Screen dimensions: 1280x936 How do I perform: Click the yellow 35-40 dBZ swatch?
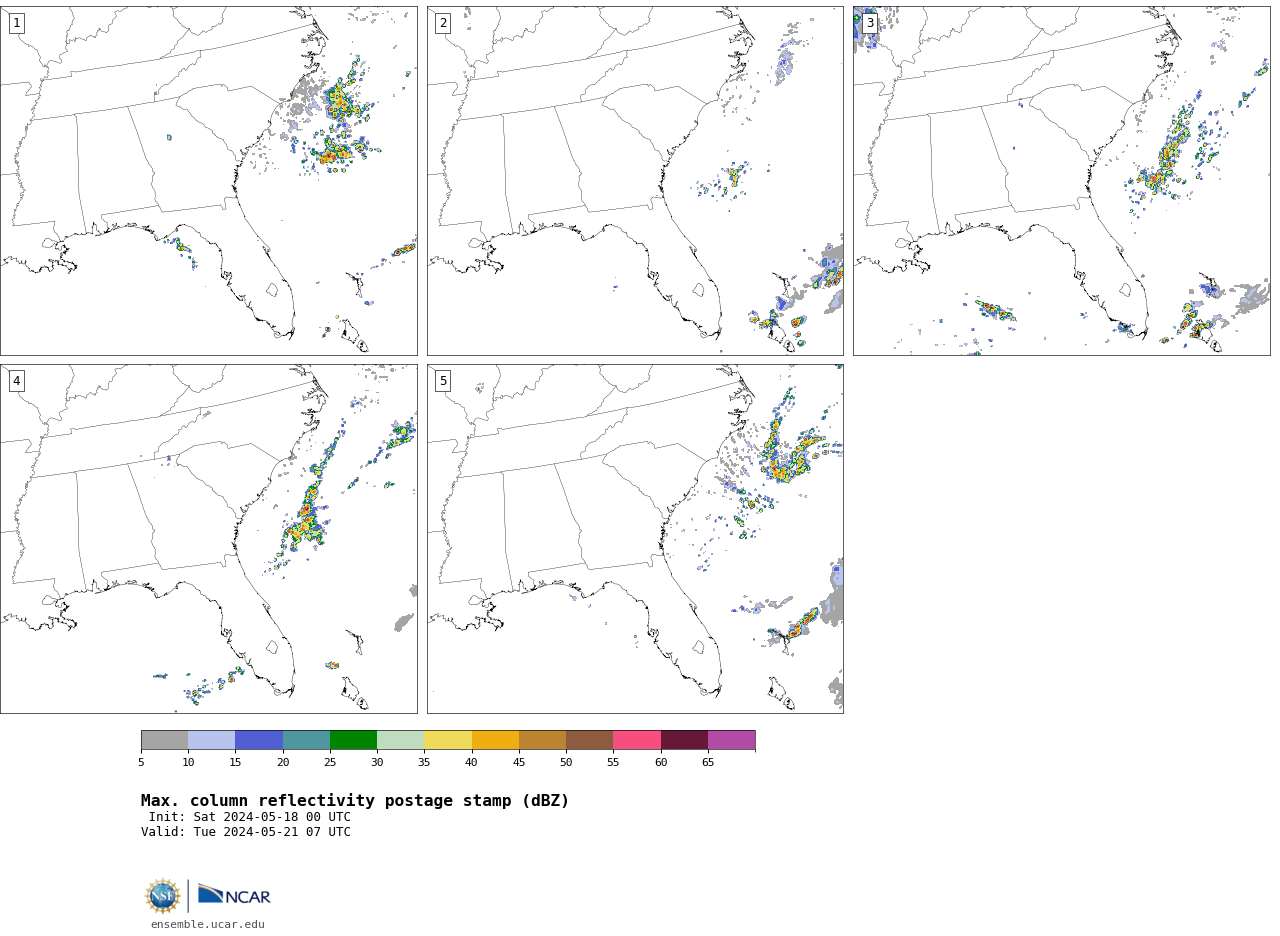click(x=448, y=740)
